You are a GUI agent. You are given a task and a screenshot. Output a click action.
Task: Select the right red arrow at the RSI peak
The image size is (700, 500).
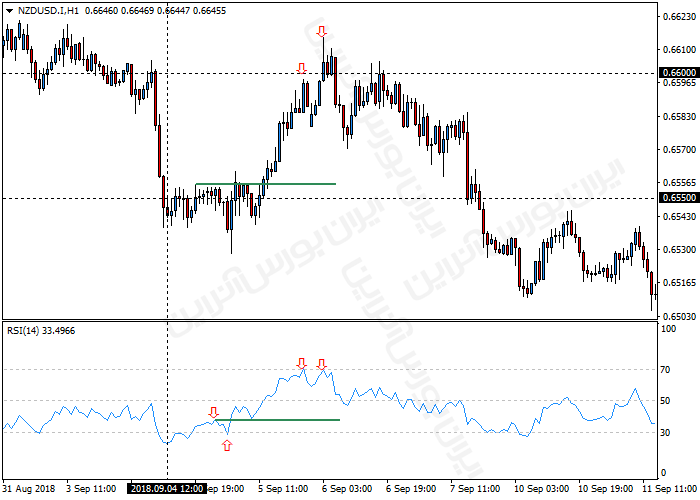point(321,363)
